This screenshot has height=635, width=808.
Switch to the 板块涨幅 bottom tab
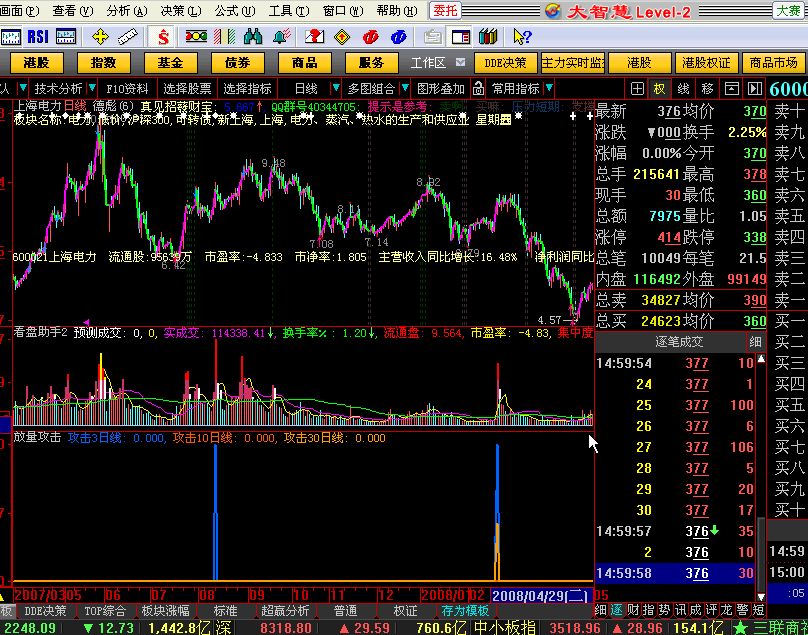(165, 611)
